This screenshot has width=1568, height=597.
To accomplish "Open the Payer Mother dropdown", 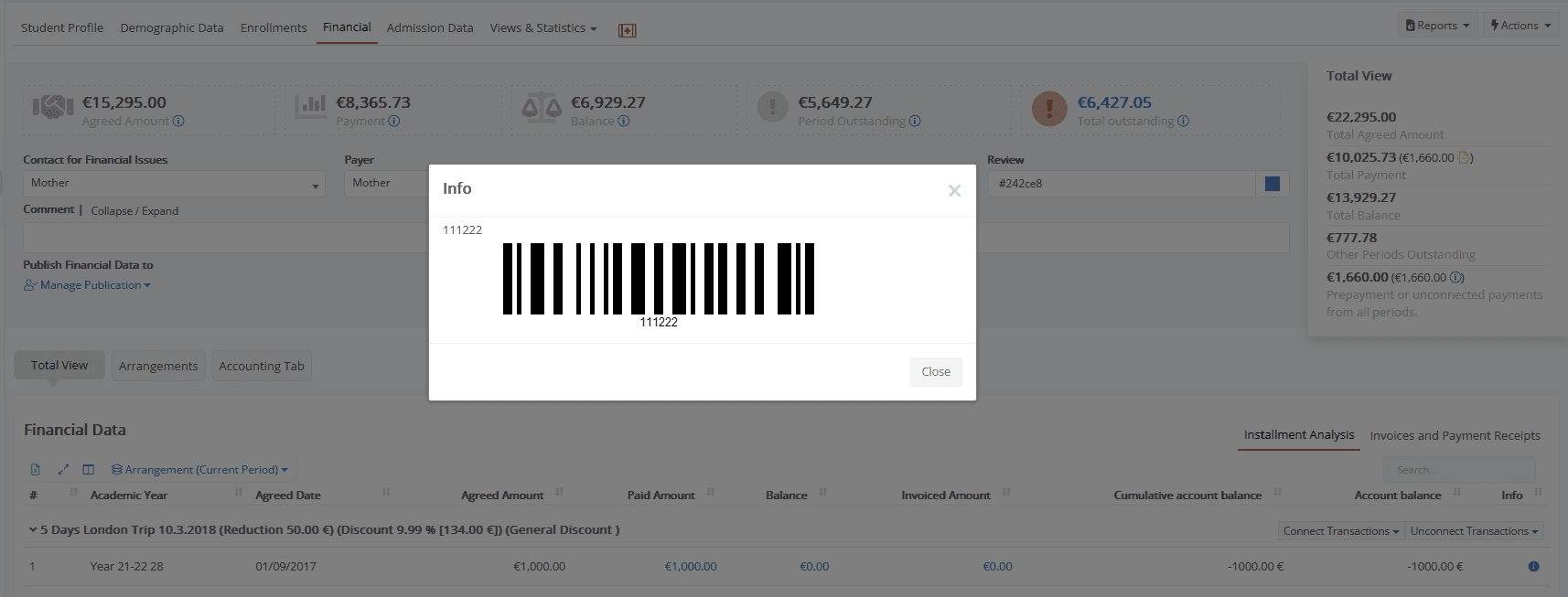I will 387,184.
